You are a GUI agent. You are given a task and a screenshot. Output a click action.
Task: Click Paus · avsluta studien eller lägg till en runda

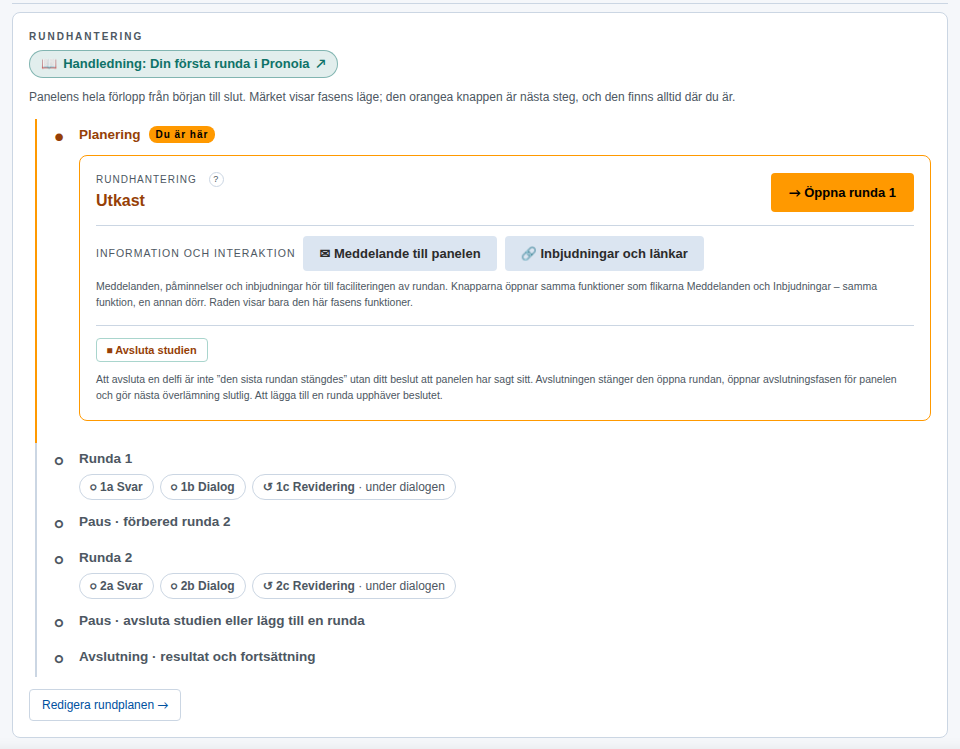pyautogui.click(x=222, y=621)
